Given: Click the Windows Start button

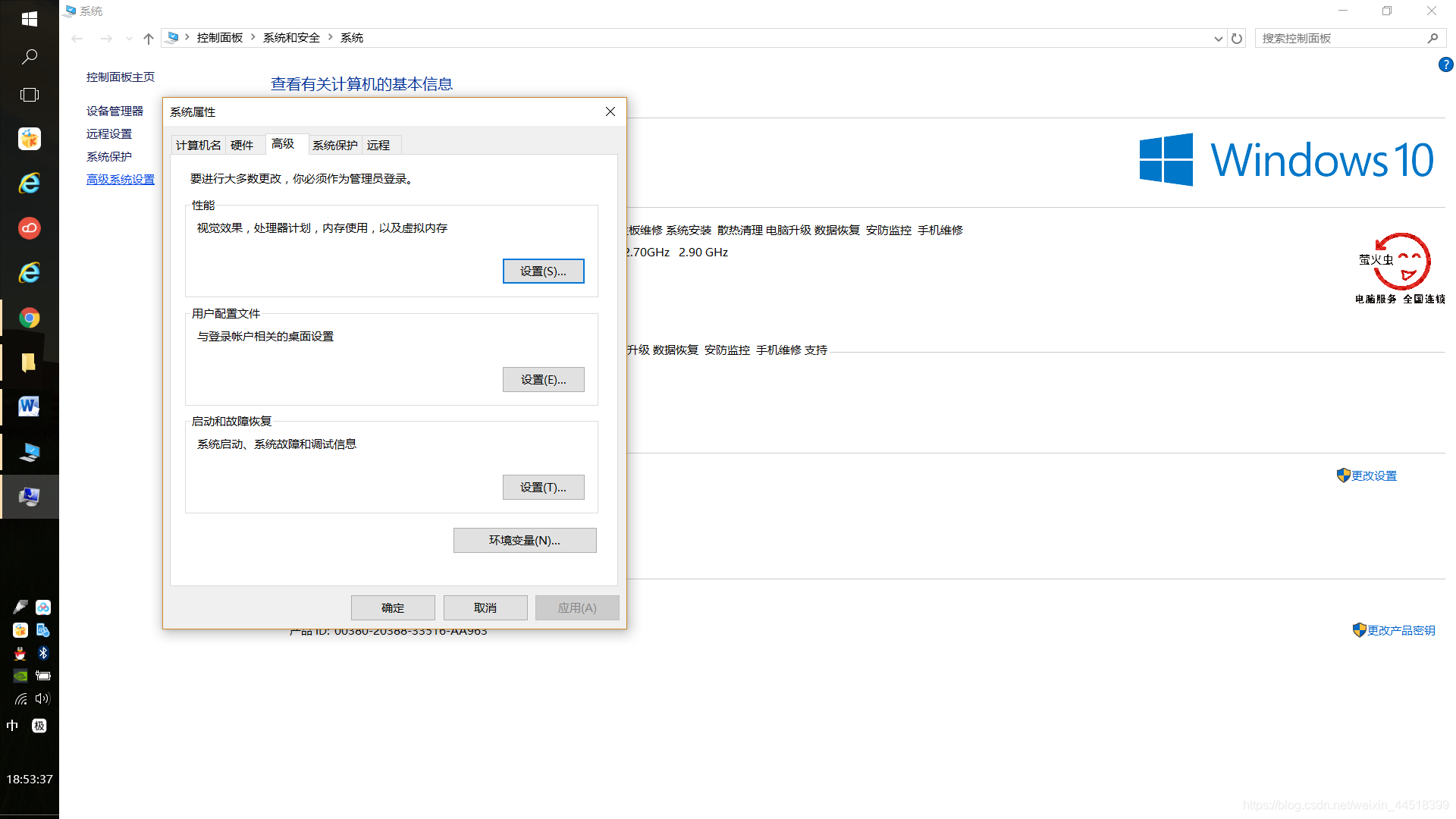Looking at the screenshot, I should pyautogui.click(x=30, y=18).
